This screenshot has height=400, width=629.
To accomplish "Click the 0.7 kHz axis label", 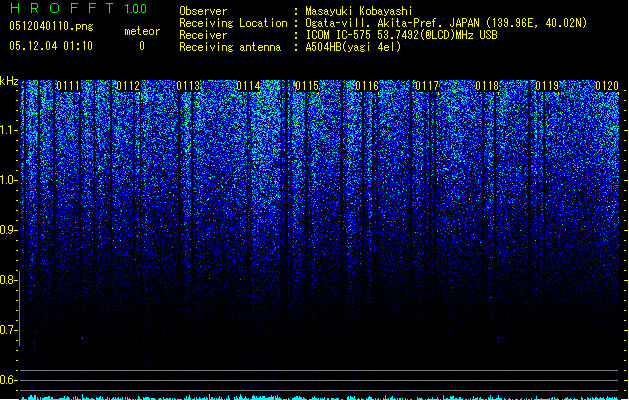I will pyautogui.click(x=8, y=330).
